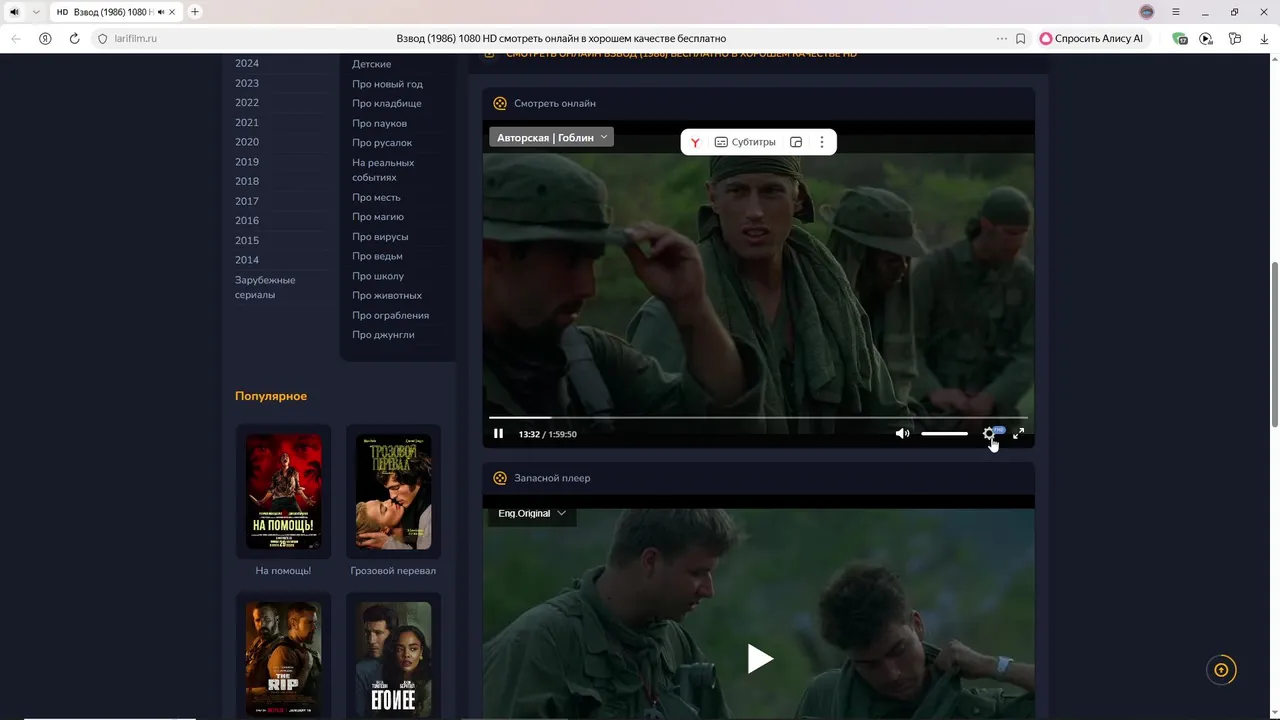1280x720 pixels.
Task: Click the film reel icon beside Смотреть онлайн
Action: [500, 103]
